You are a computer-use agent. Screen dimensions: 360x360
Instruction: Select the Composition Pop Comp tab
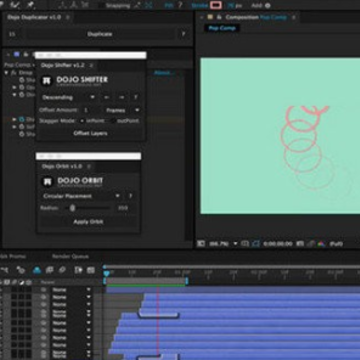pos(256,17)
